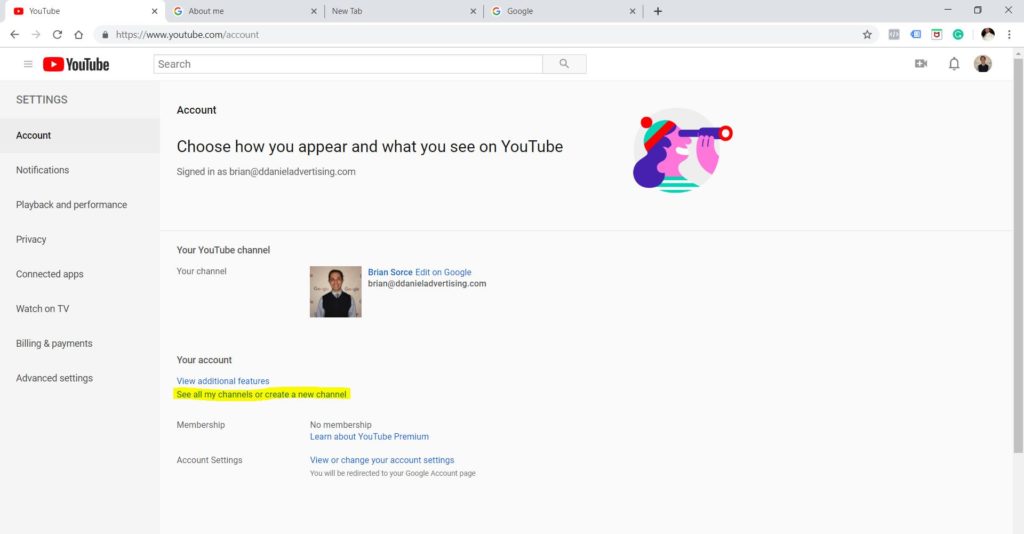The image size is (1024, 534).
Task: Click inside the YouTube search field
Action: click(348, 64)
